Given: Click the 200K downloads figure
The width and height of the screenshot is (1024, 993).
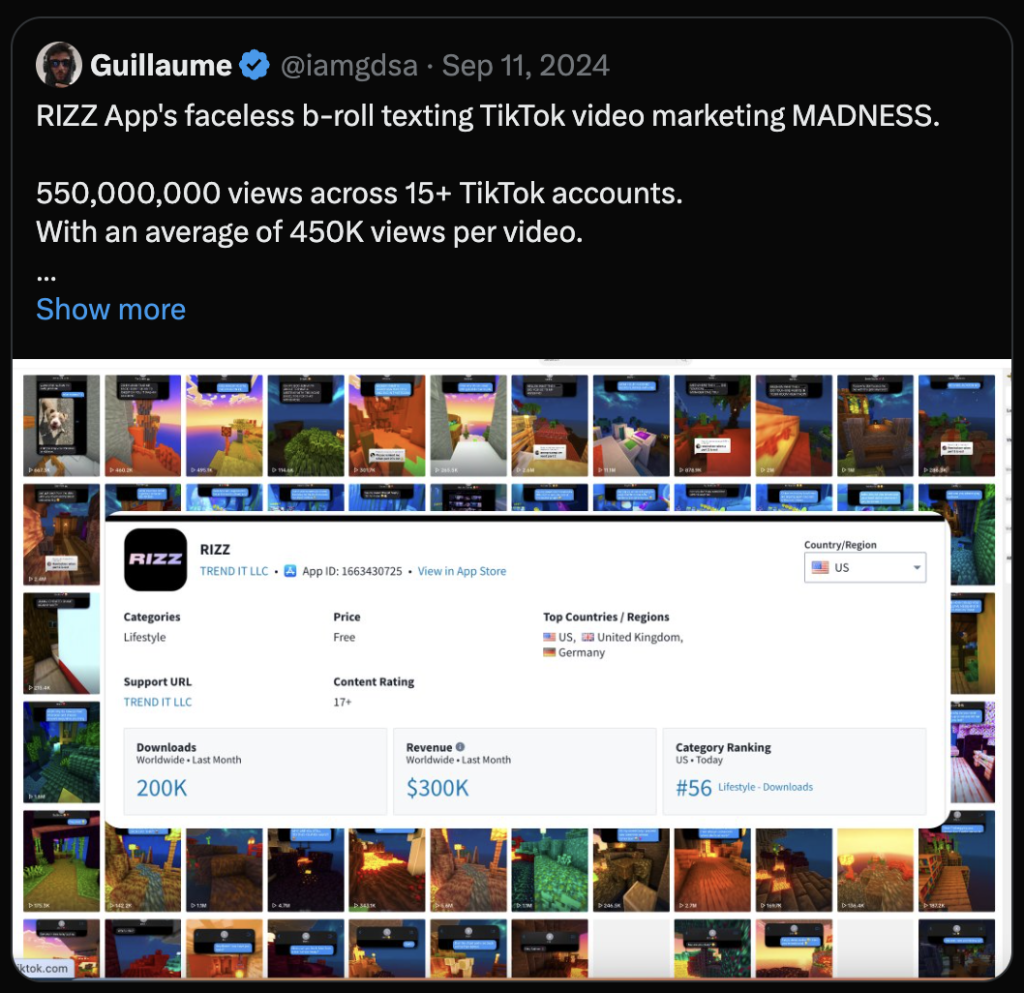Looking at the screenshot, I should pos(161,788).
